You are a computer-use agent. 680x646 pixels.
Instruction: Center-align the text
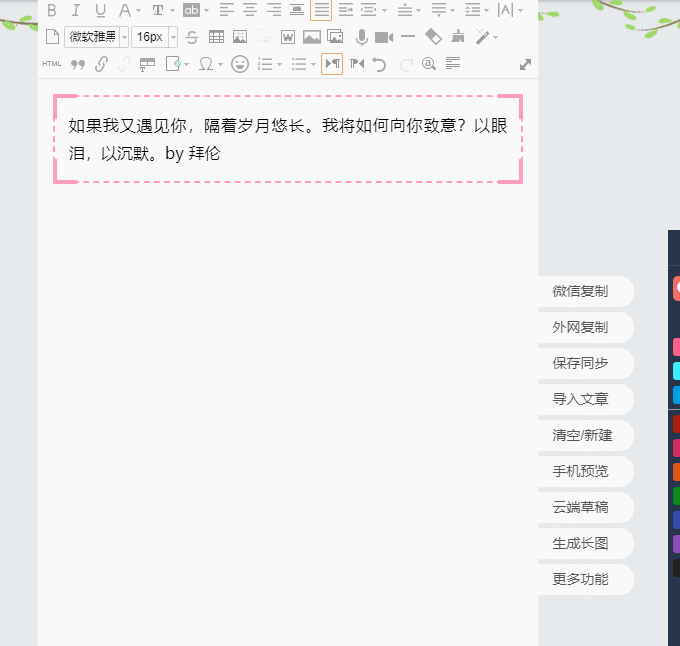(x=250, y=10)
